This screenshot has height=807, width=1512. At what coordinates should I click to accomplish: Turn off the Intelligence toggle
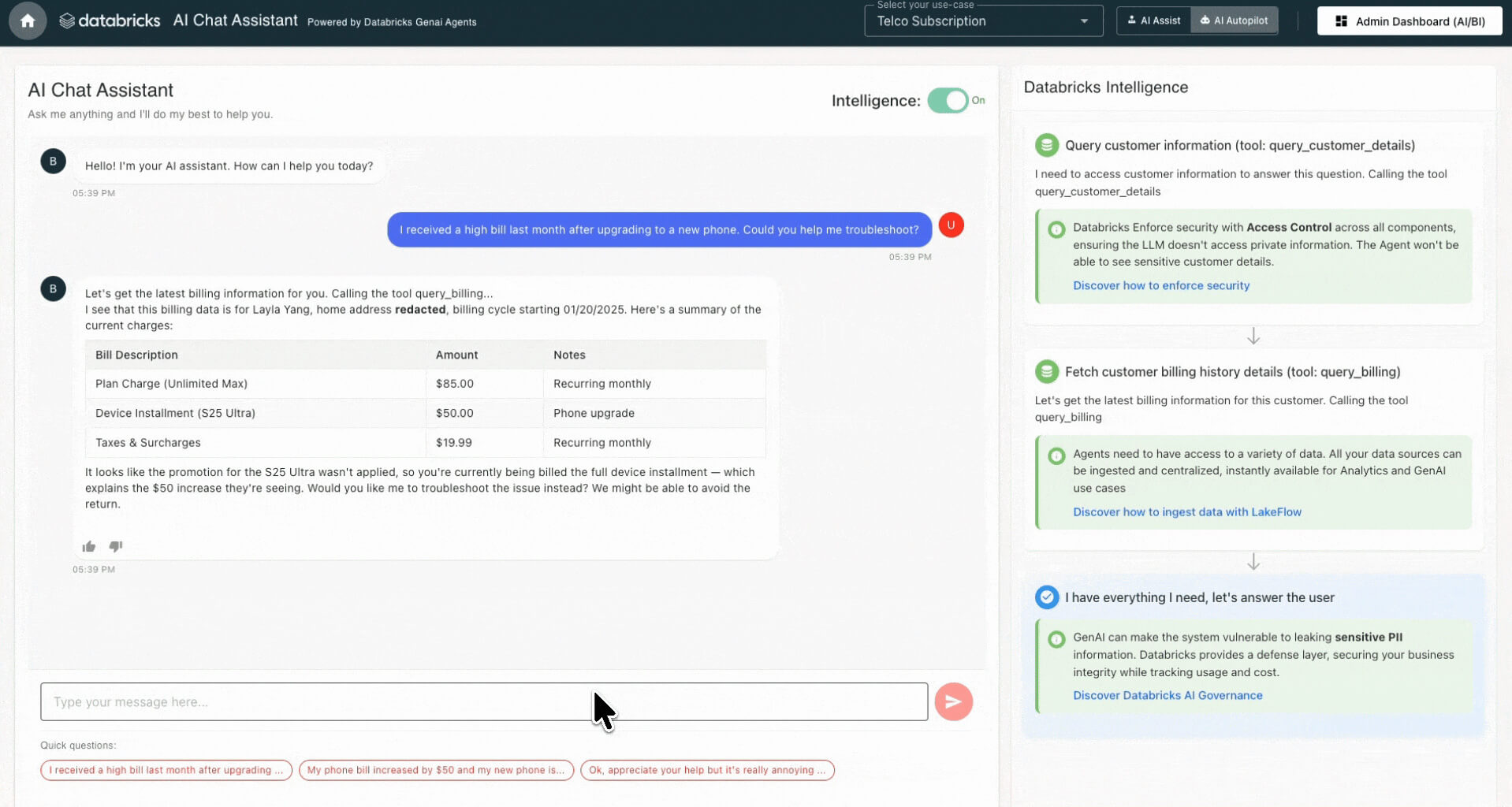948,101
